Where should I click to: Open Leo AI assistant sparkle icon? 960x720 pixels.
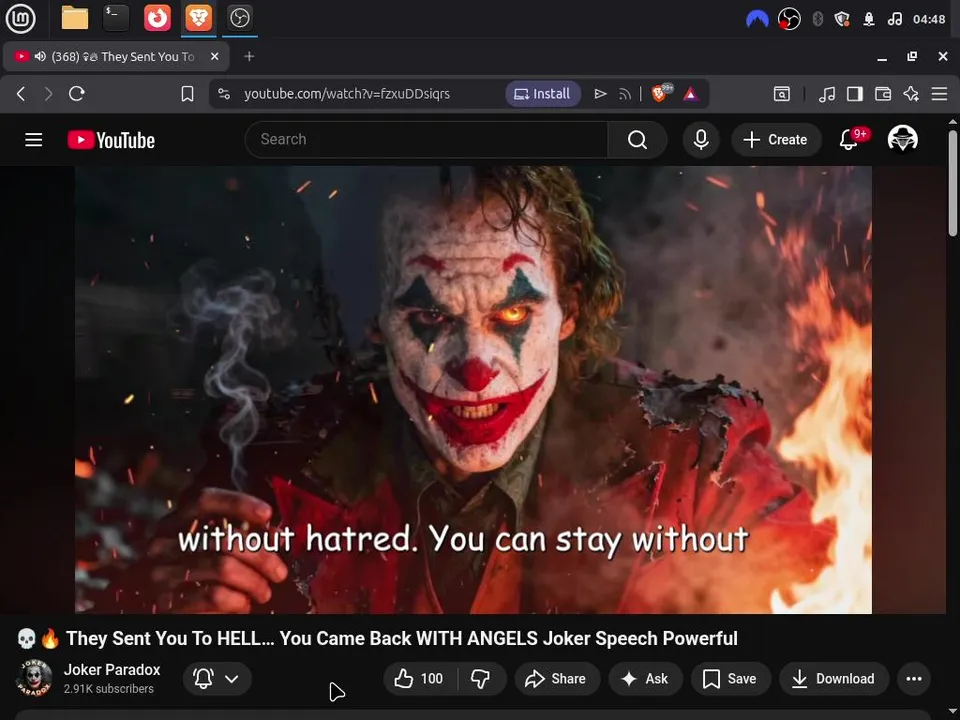pyautogui.click(x=911, y=94)
